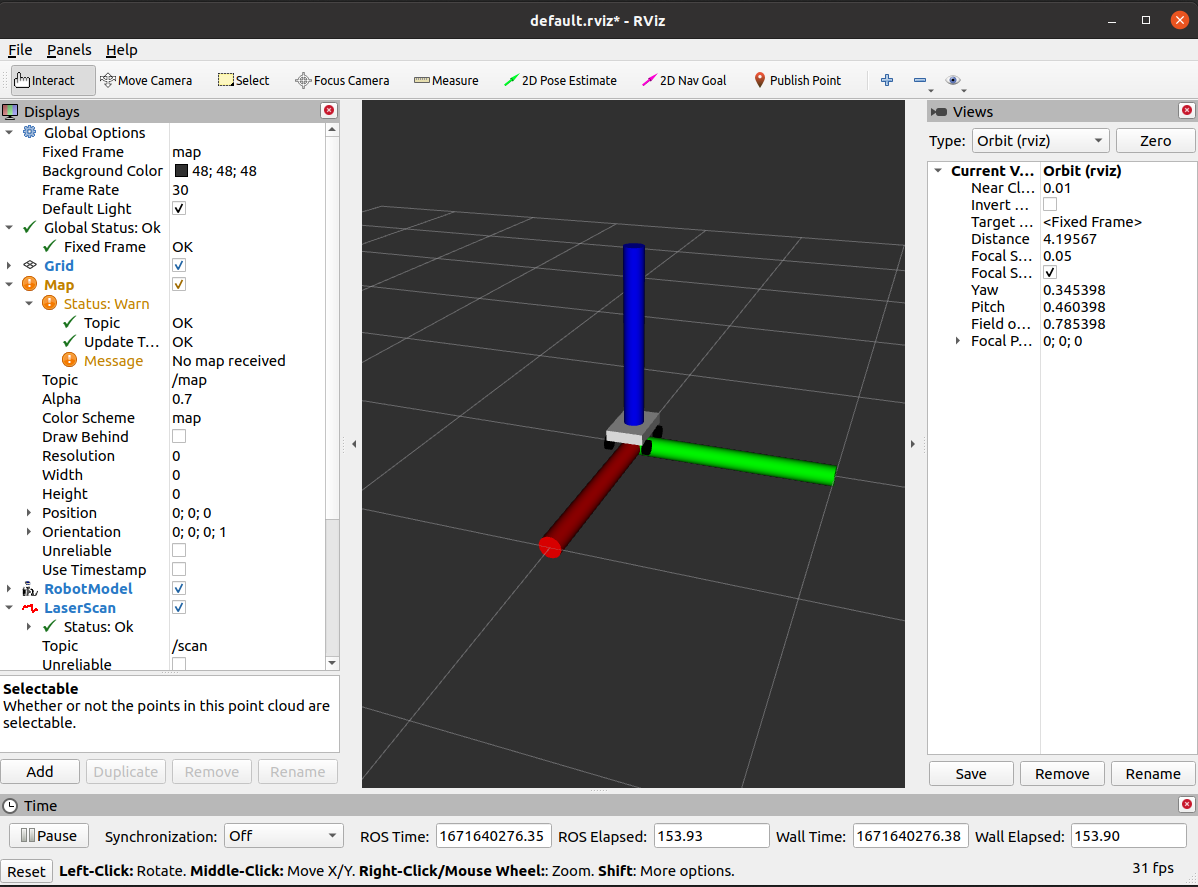Click the Add display button
Screen dimensions: 1198x887
click(40, 772)
